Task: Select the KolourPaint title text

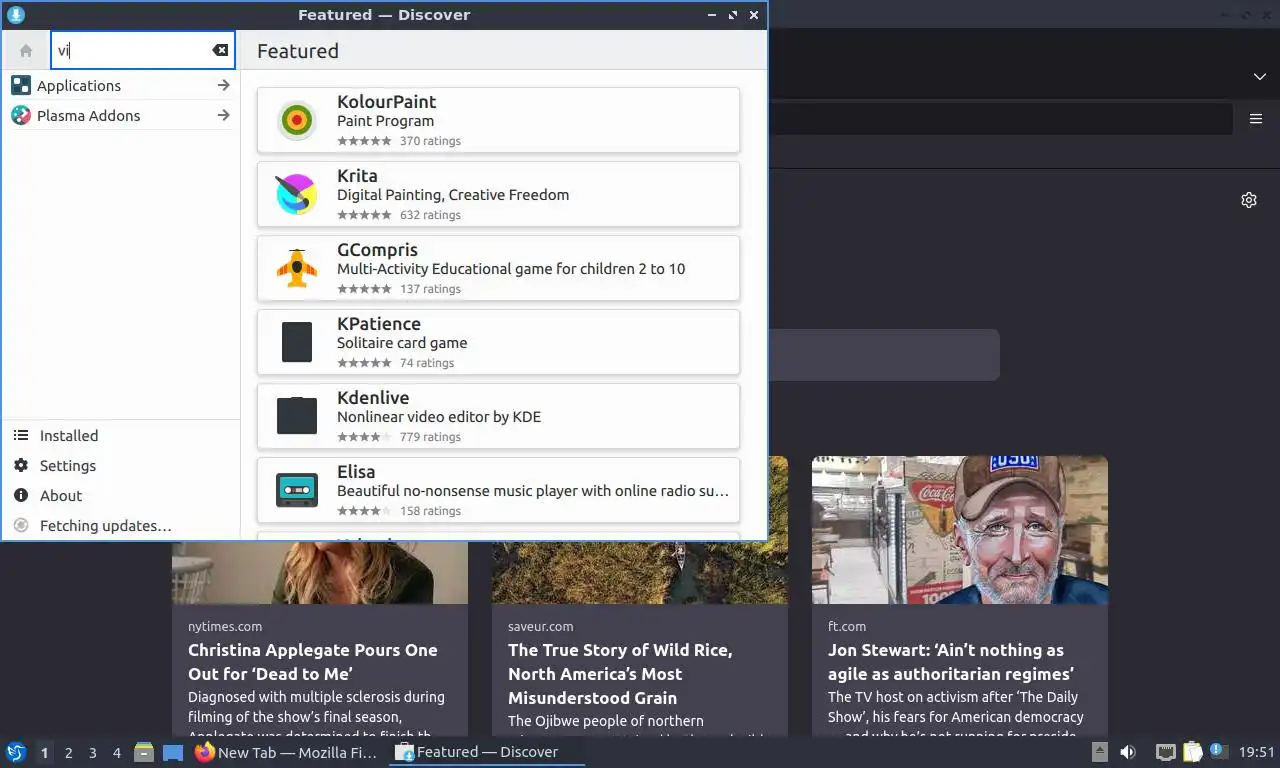Action: click(x=386, y=102)
